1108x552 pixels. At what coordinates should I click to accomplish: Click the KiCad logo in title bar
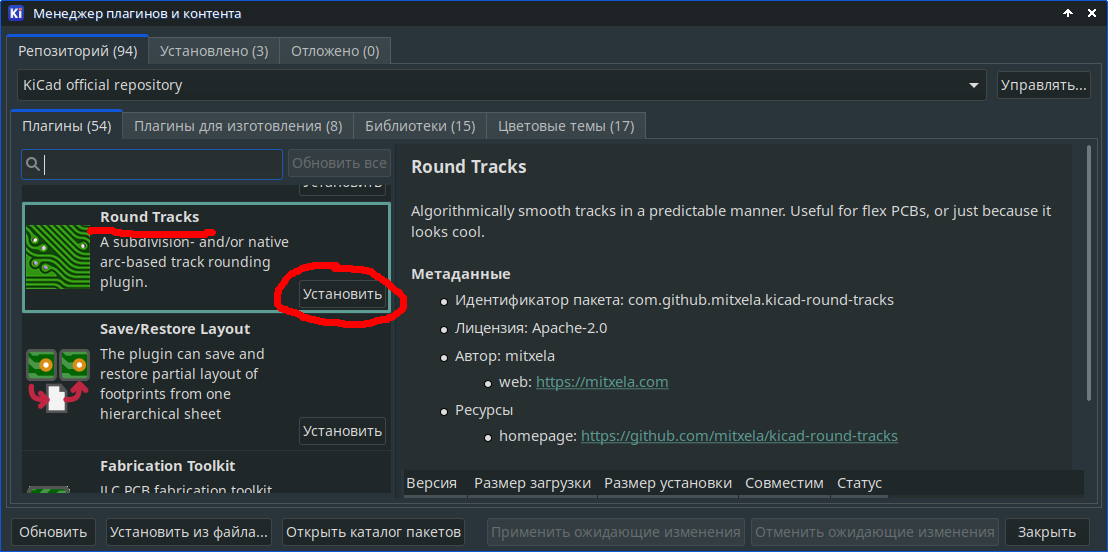tap(15, 14)
